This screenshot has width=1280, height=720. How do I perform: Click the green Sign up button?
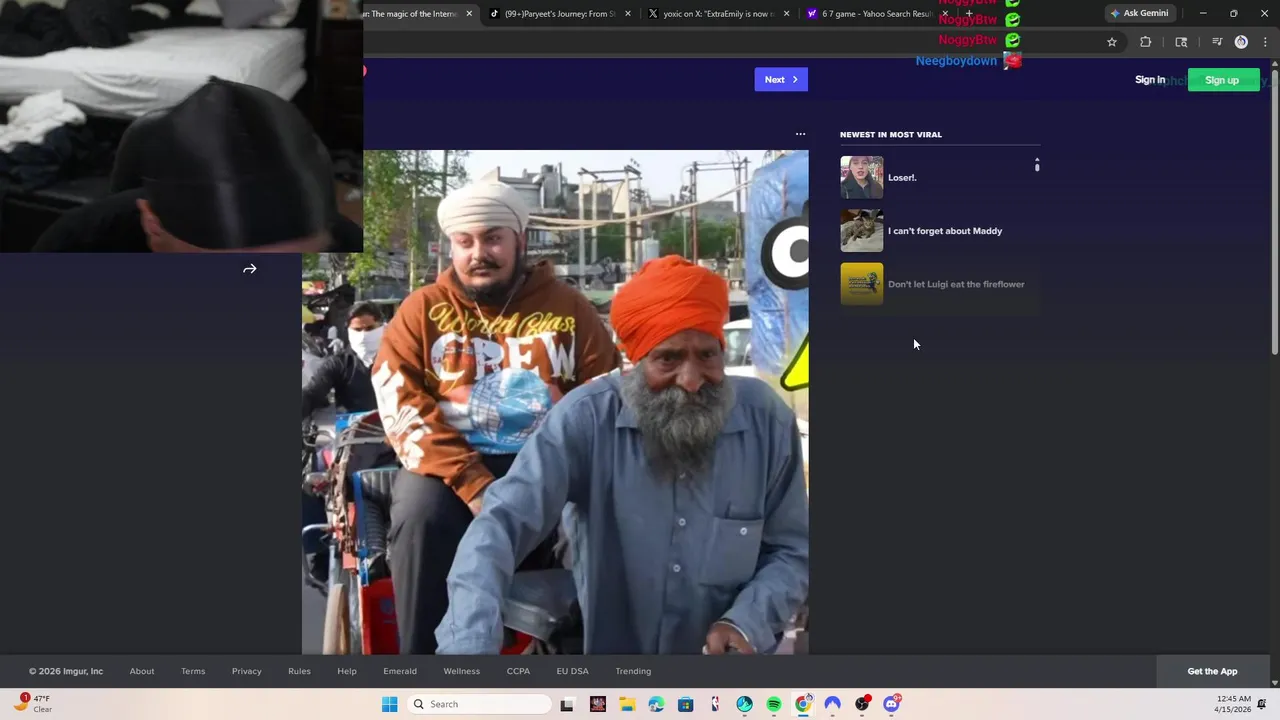[1222, 80]
